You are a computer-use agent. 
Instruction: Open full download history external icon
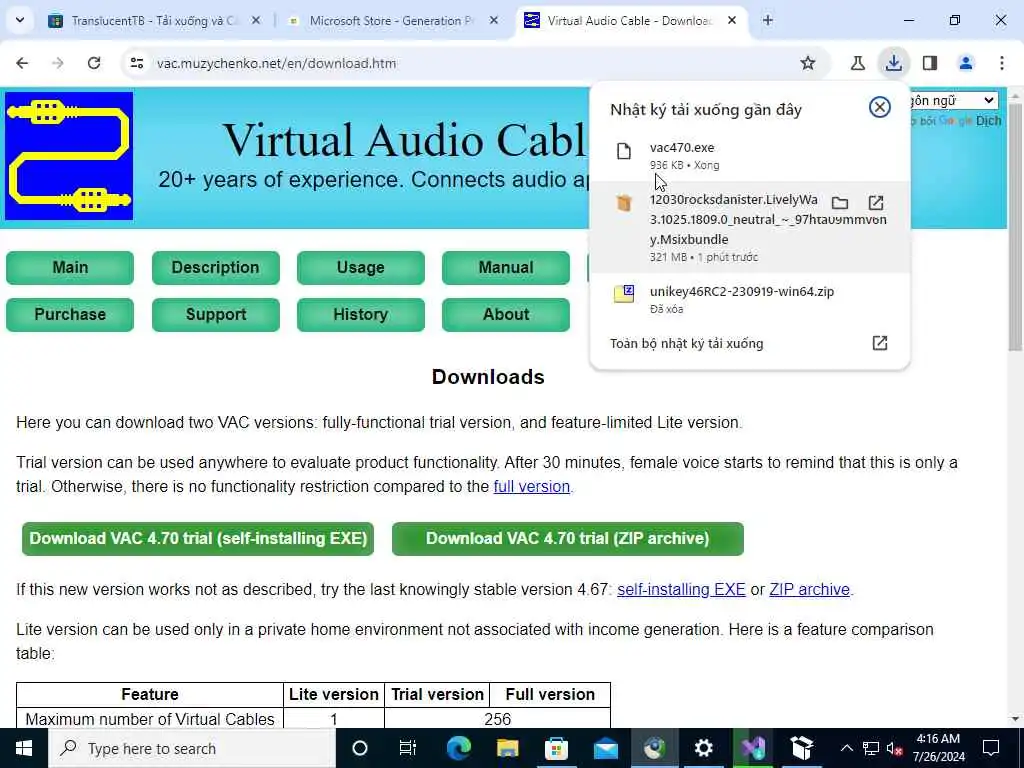880,344
